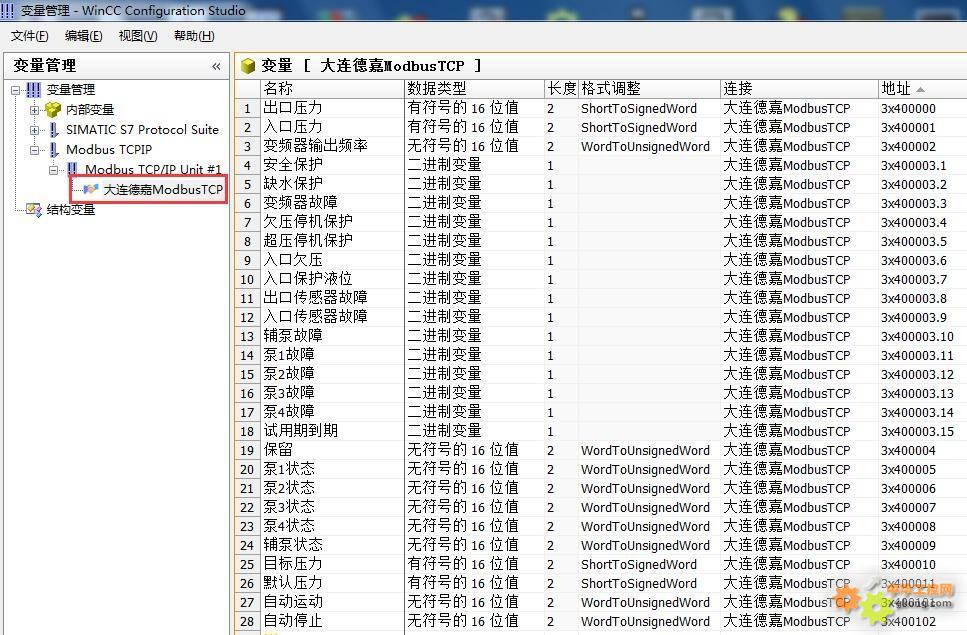This screenshot has width=967, height=635.
Task: Click ShortToSignedWord format in 入口压力 row
Action: click(x=639, y=128)
